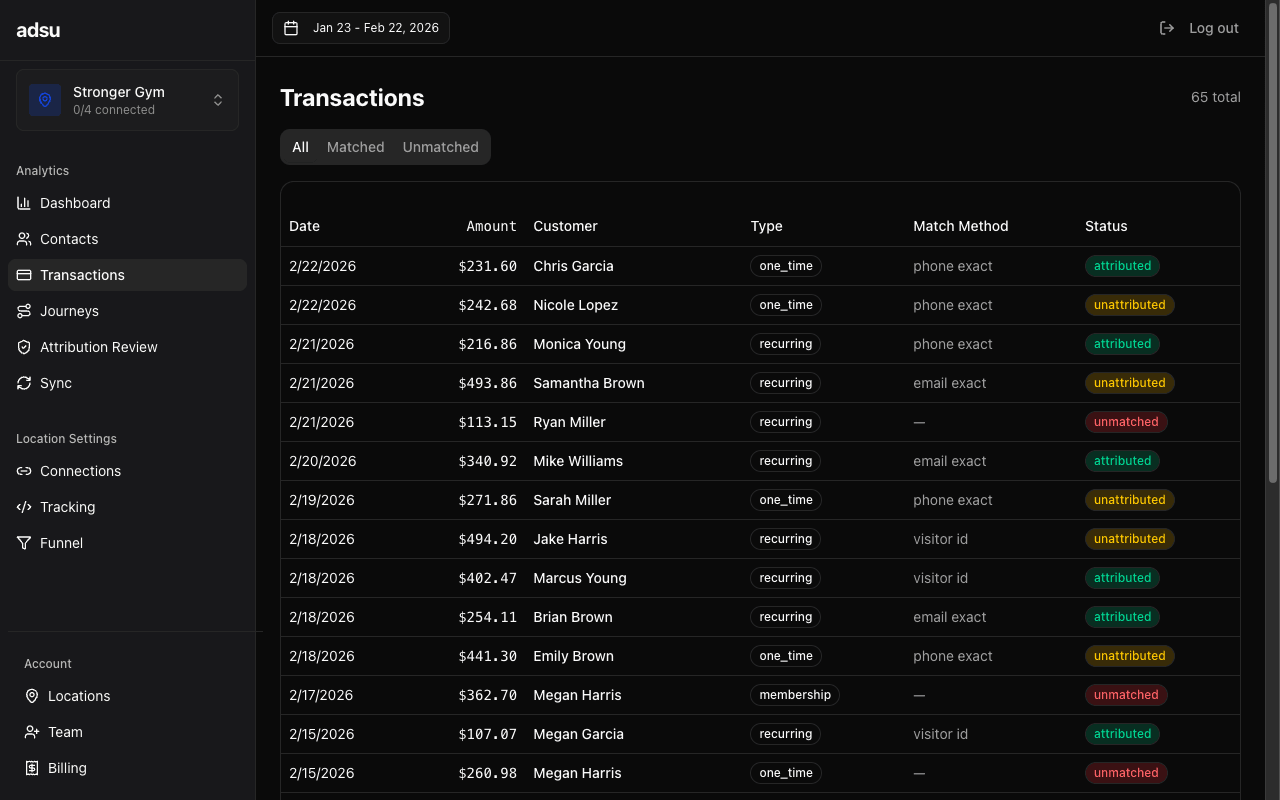Click the attributed badge for Chris Garcia
Viewport: 1280px width, 800px height.
[x=1122, y=266]
